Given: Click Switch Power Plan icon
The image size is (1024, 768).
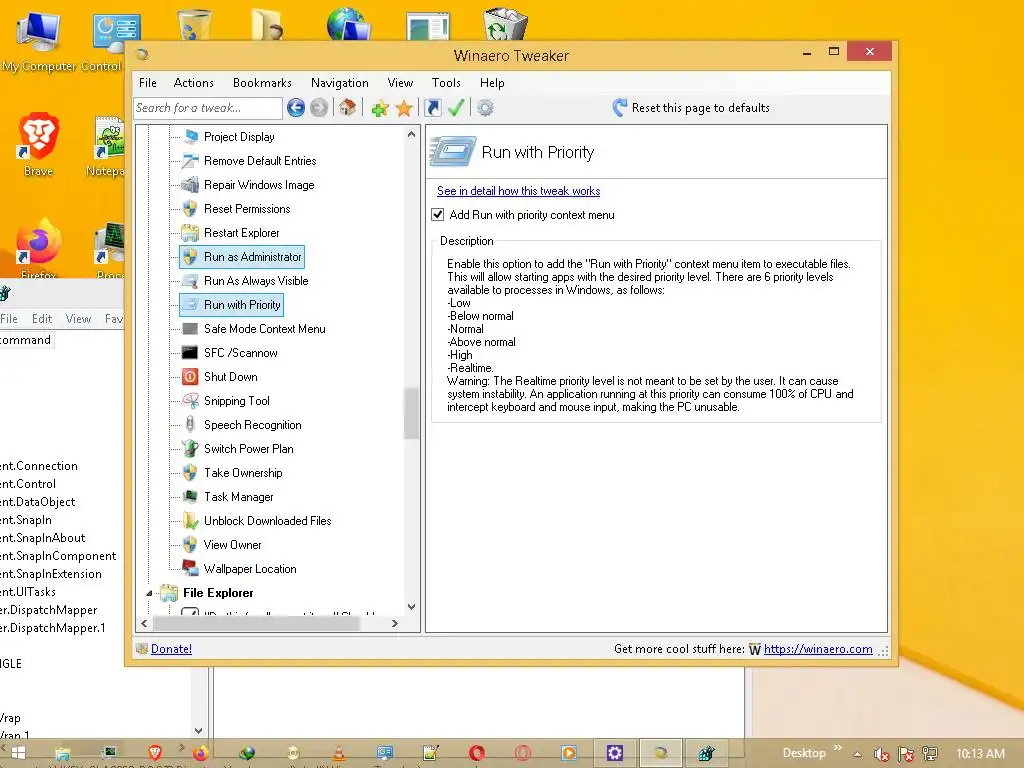Looking at the screenshot, I should pyautogui.click(x=189, y=449).
